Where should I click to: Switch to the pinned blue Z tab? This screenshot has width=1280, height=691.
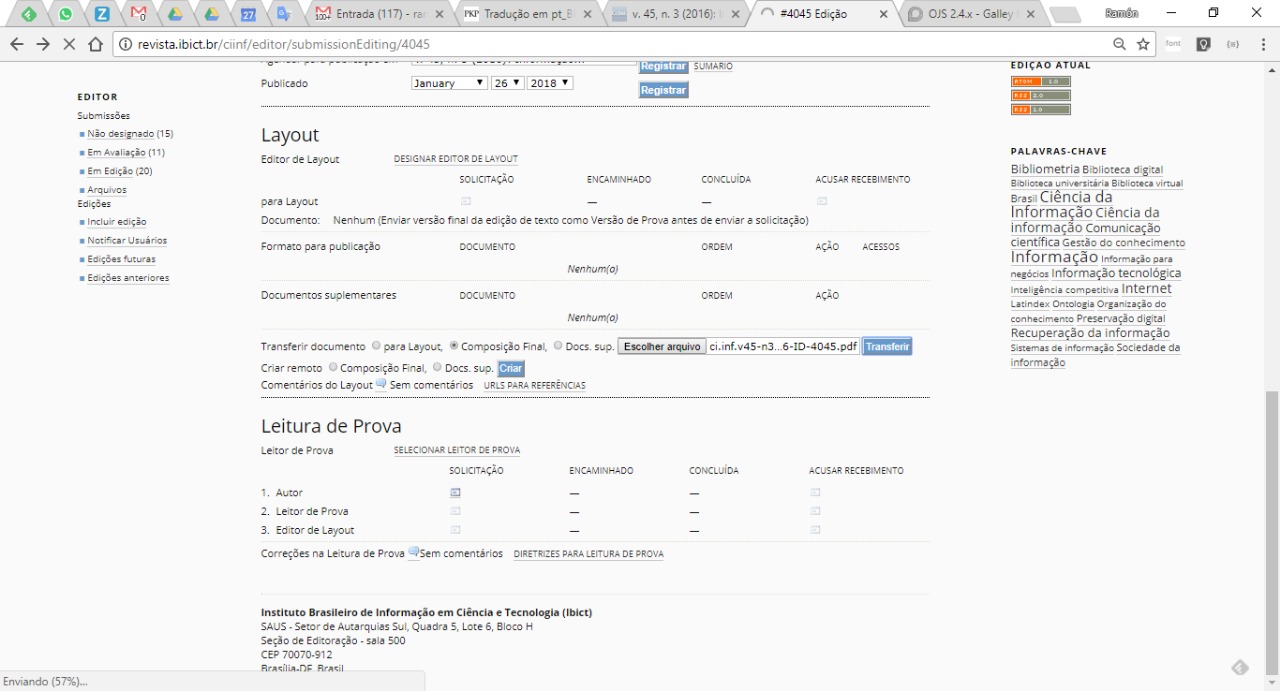point(102,14)
